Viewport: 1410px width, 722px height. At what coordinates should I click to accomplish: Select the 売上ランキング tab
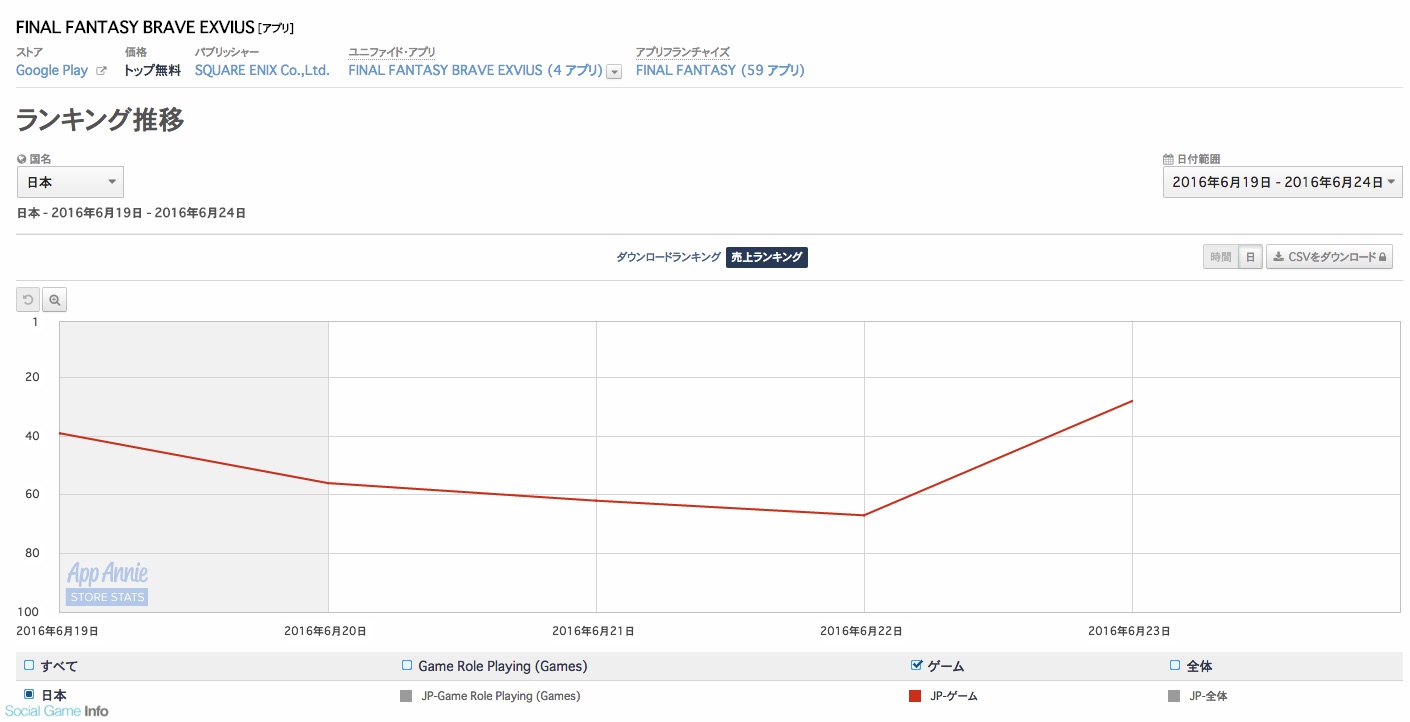pyautogui.click(x=766, y=257)
